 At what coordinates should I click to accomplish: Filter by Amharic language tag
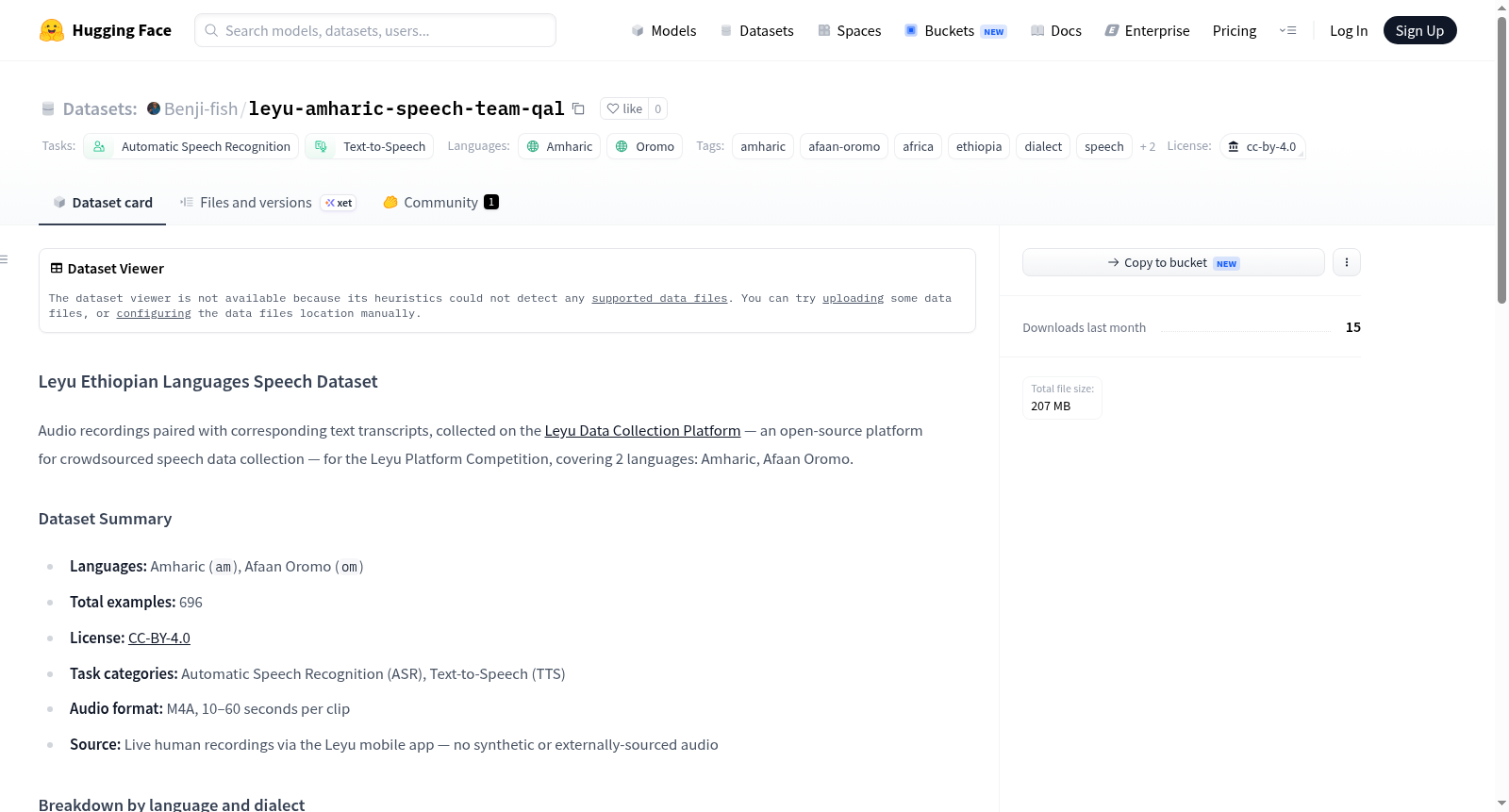point(559,146)
